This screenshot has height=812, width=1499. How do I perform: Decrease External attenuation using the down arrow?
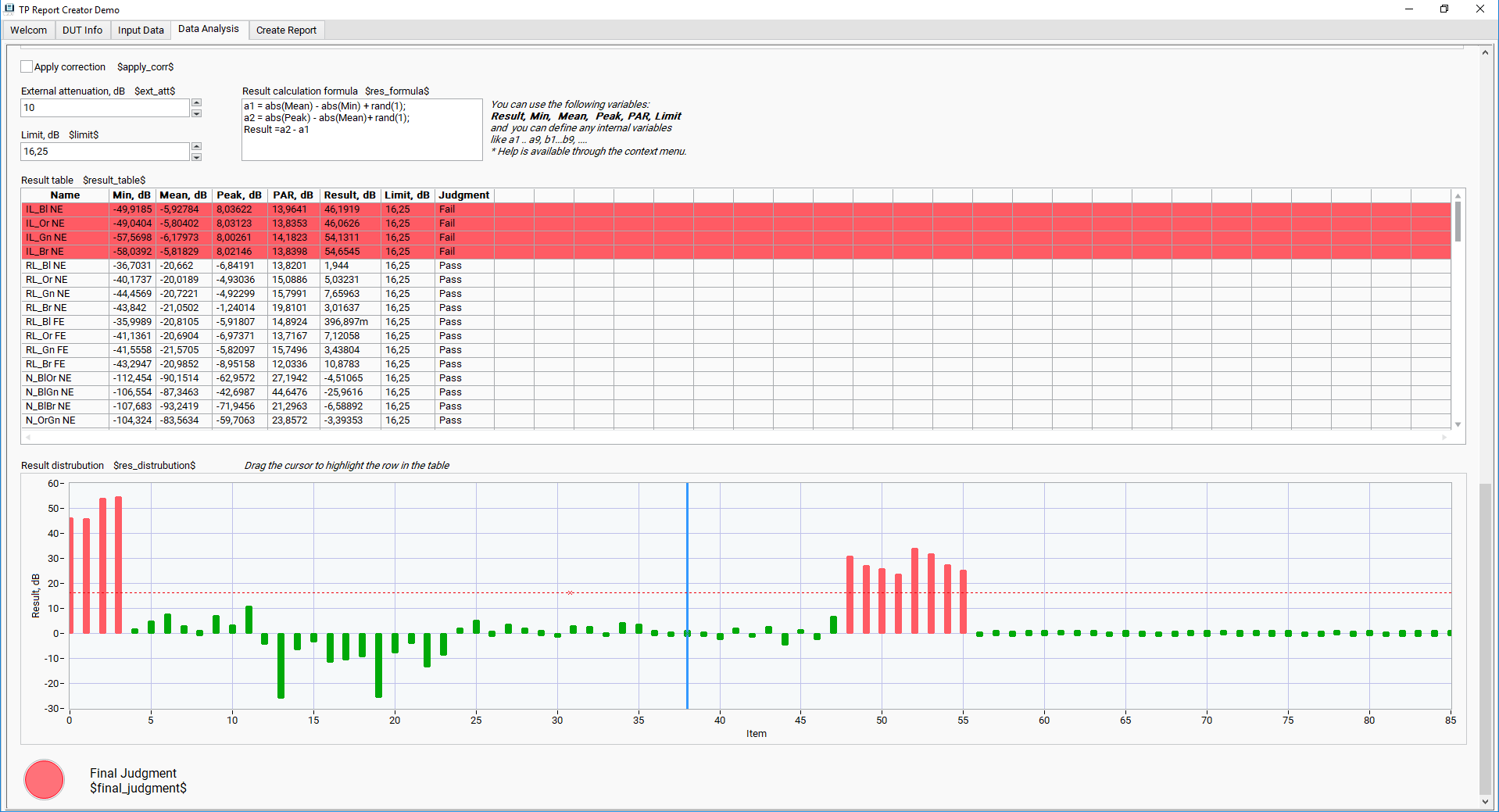tap(197, 113)
